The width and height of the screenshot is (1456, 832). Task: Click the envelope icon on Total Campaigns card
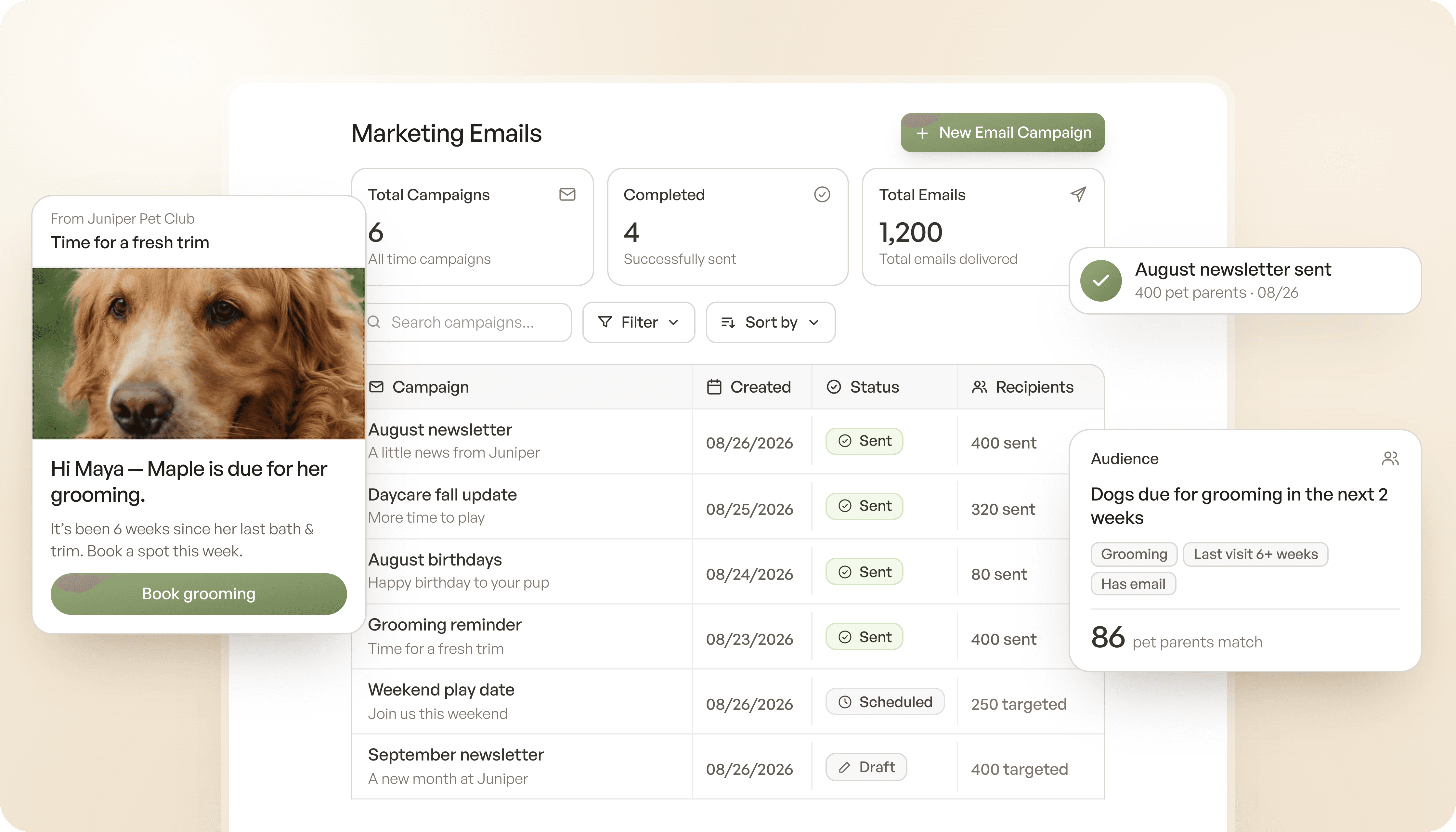(x=567, y=194)
